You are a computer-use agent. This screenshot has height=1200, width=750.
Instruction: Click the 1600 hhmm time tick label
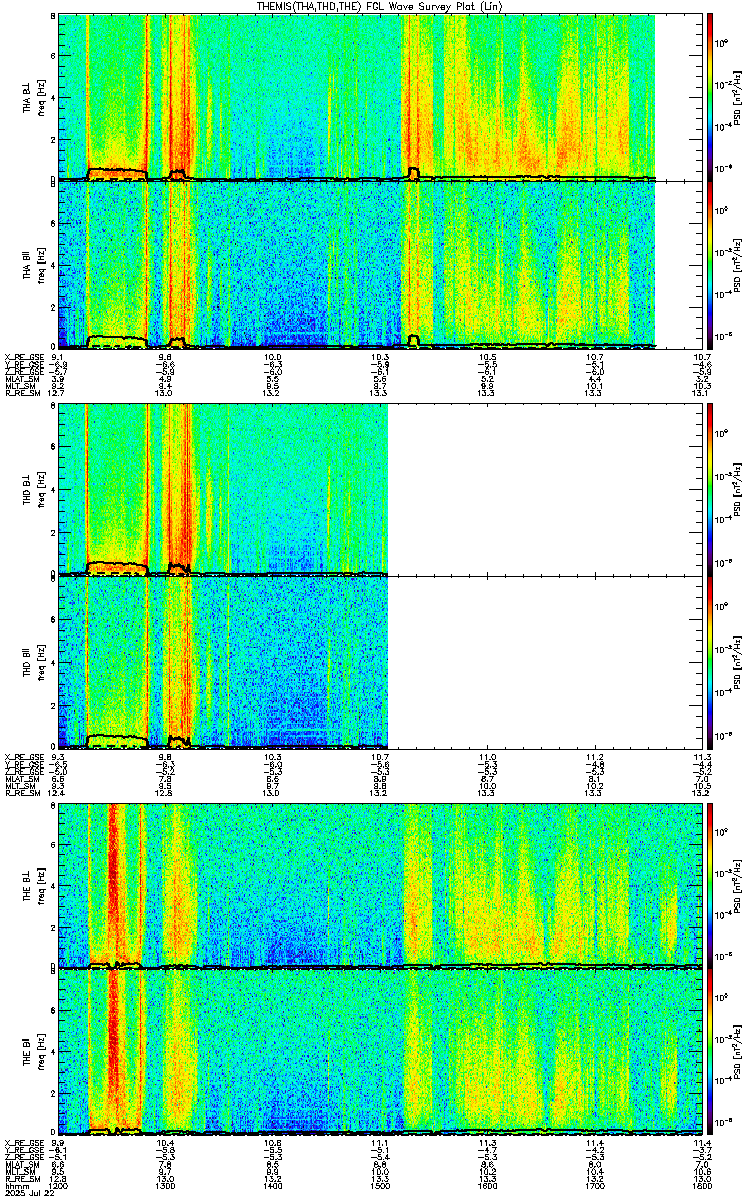pos(487,1187)
